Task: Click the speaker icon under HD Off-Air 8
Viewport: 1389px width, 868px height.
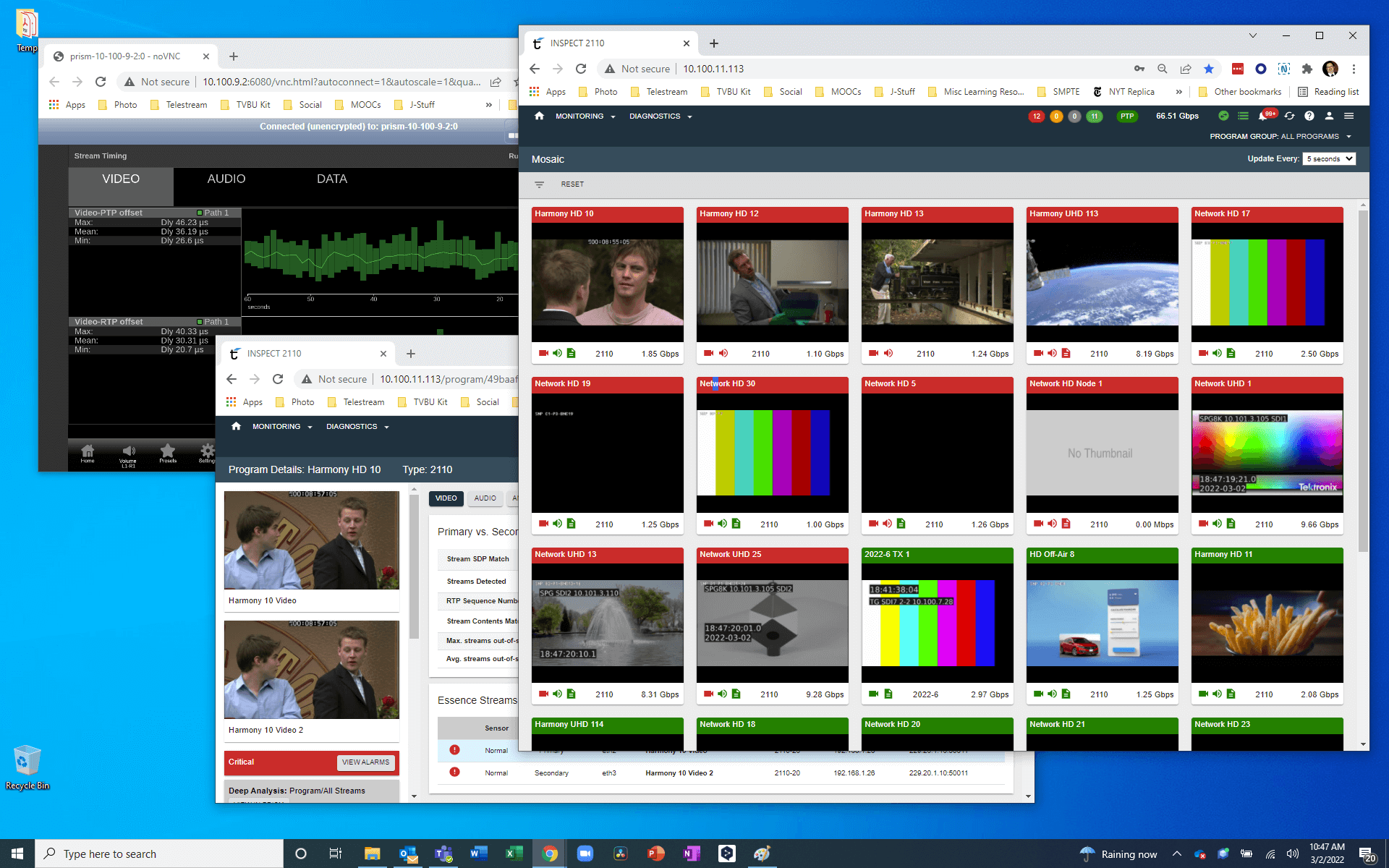Action: click(1052, 694)
